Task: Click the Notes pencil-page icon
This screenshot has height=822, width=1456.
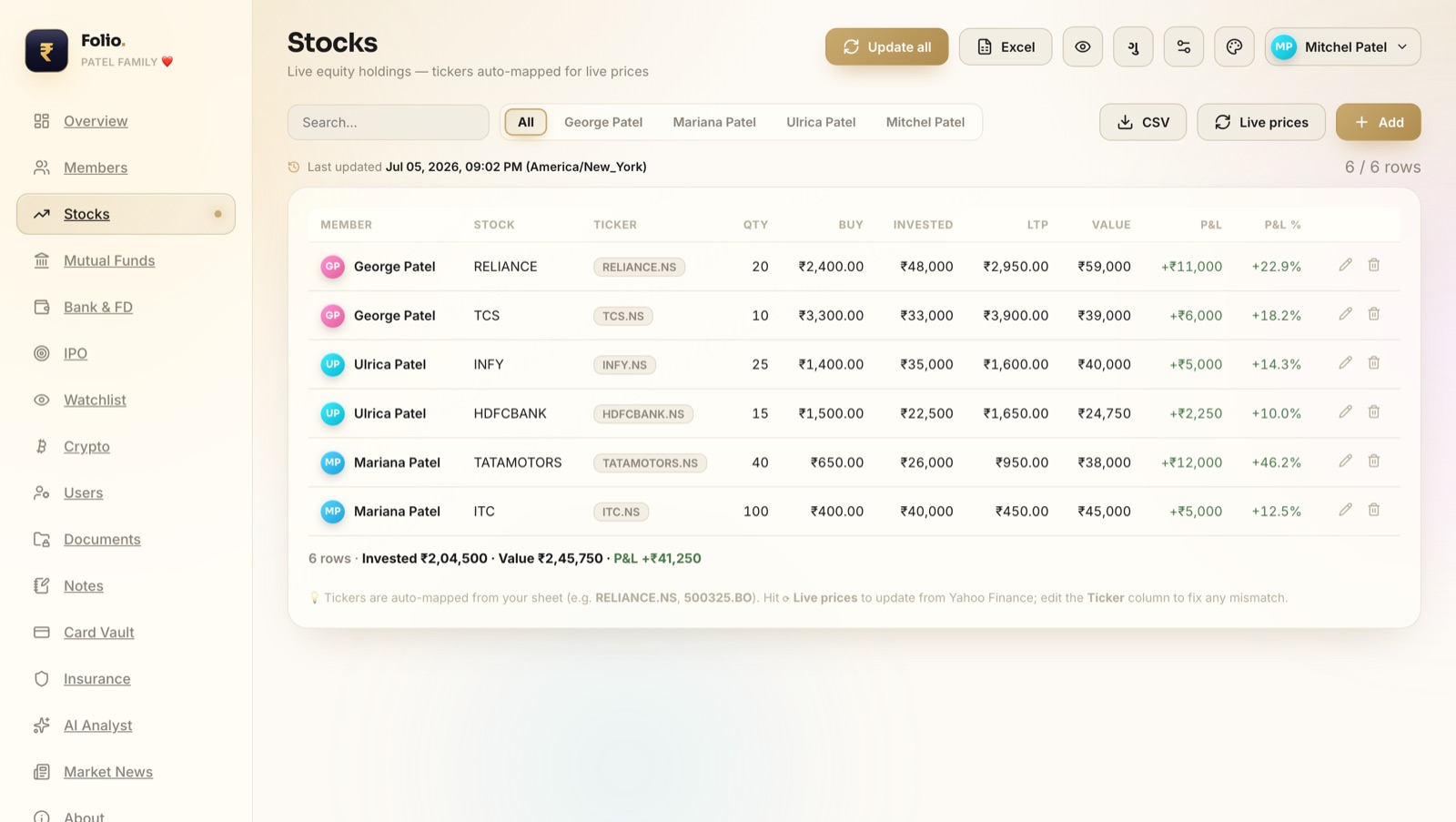Action: [42, 585]
